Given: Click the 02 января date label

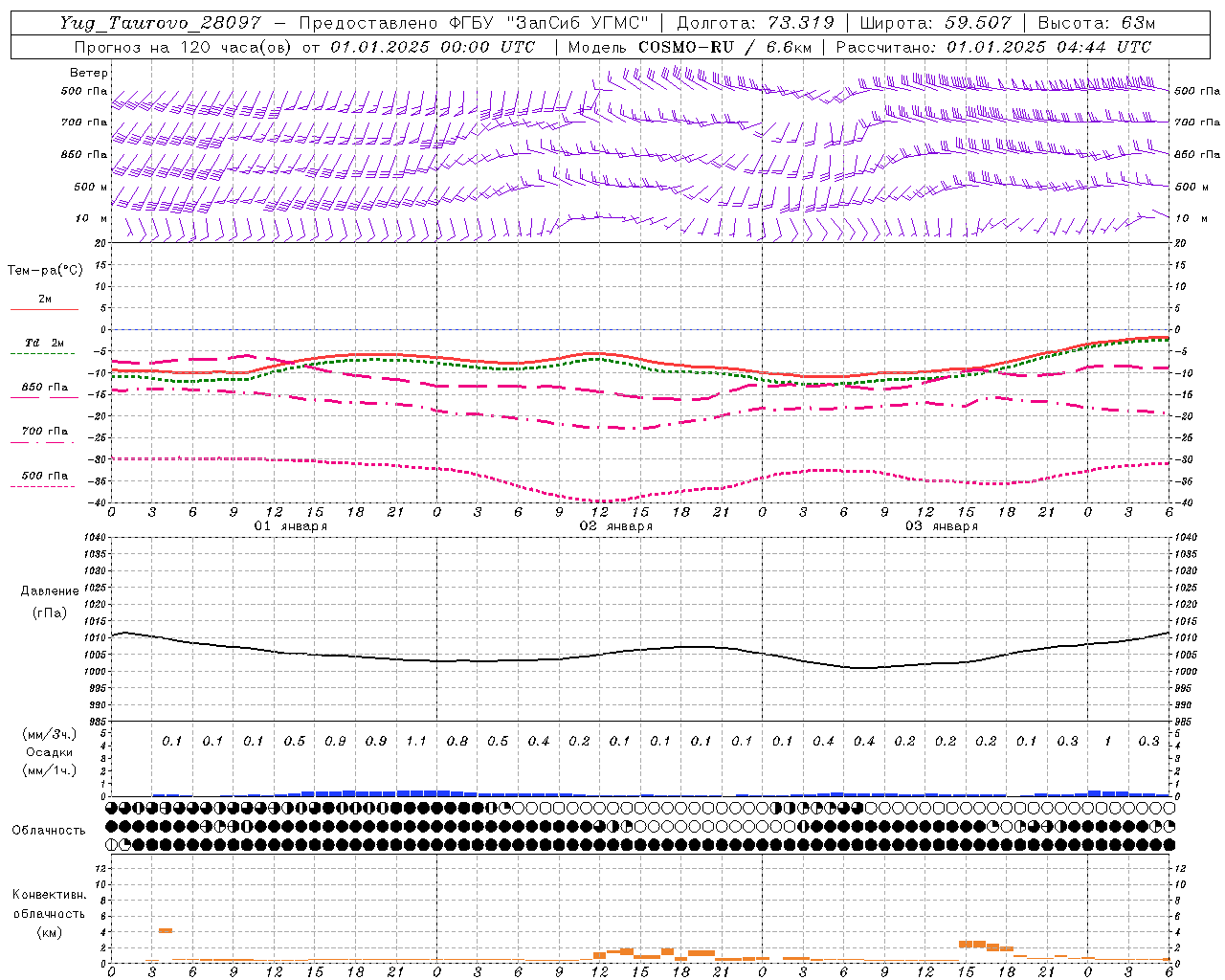Looking at the screenshot, I should (616, 526).
